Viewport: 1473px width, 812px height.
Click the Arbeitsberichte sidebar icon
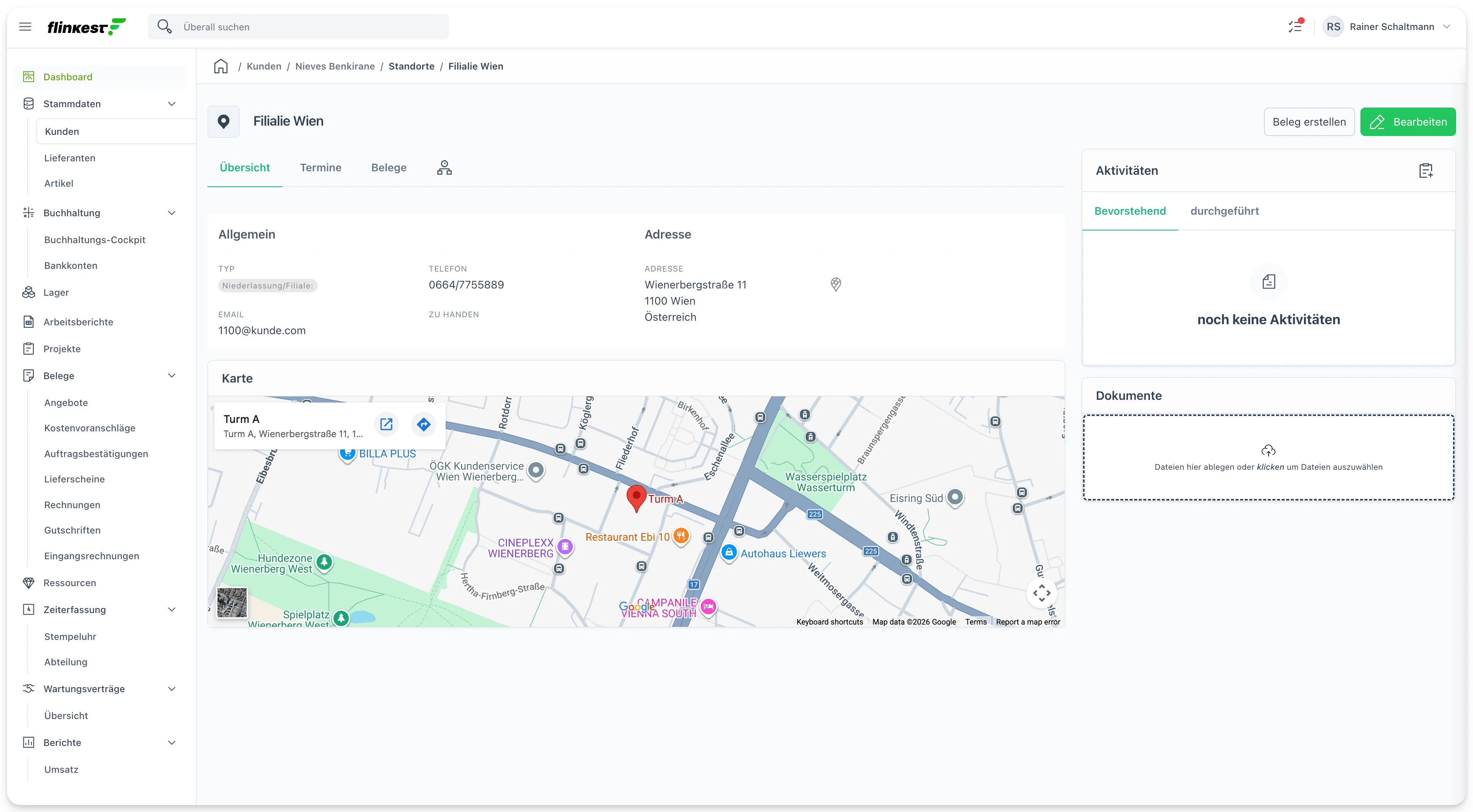pos(28,322)
